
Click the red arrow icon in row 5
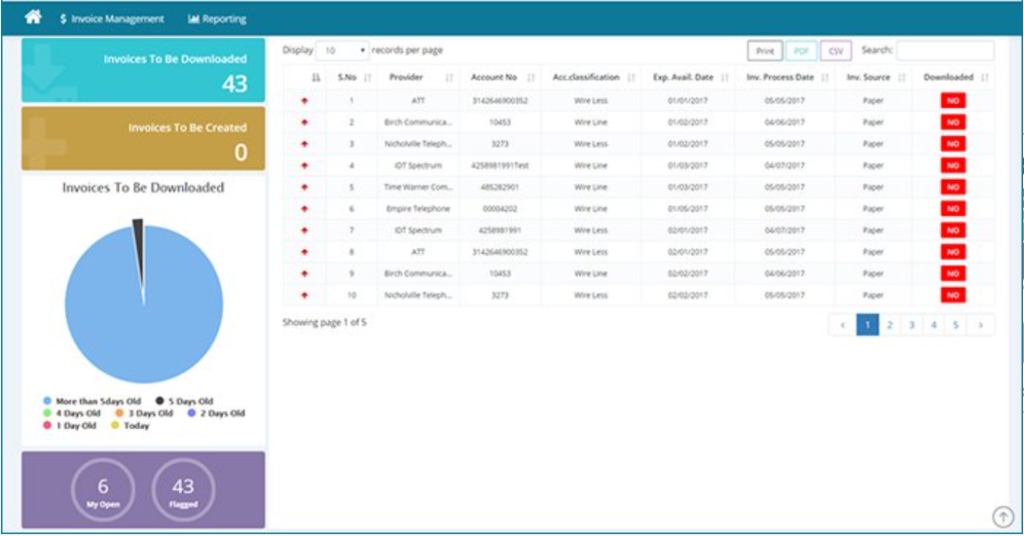[304, 187]
